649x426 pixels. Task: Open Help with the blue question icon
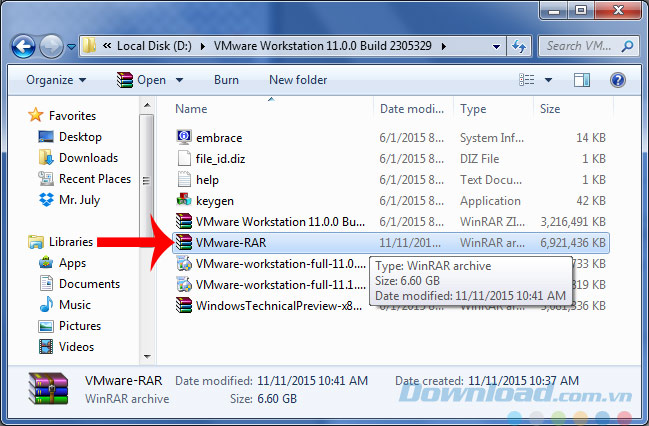(x=618, y=80)
